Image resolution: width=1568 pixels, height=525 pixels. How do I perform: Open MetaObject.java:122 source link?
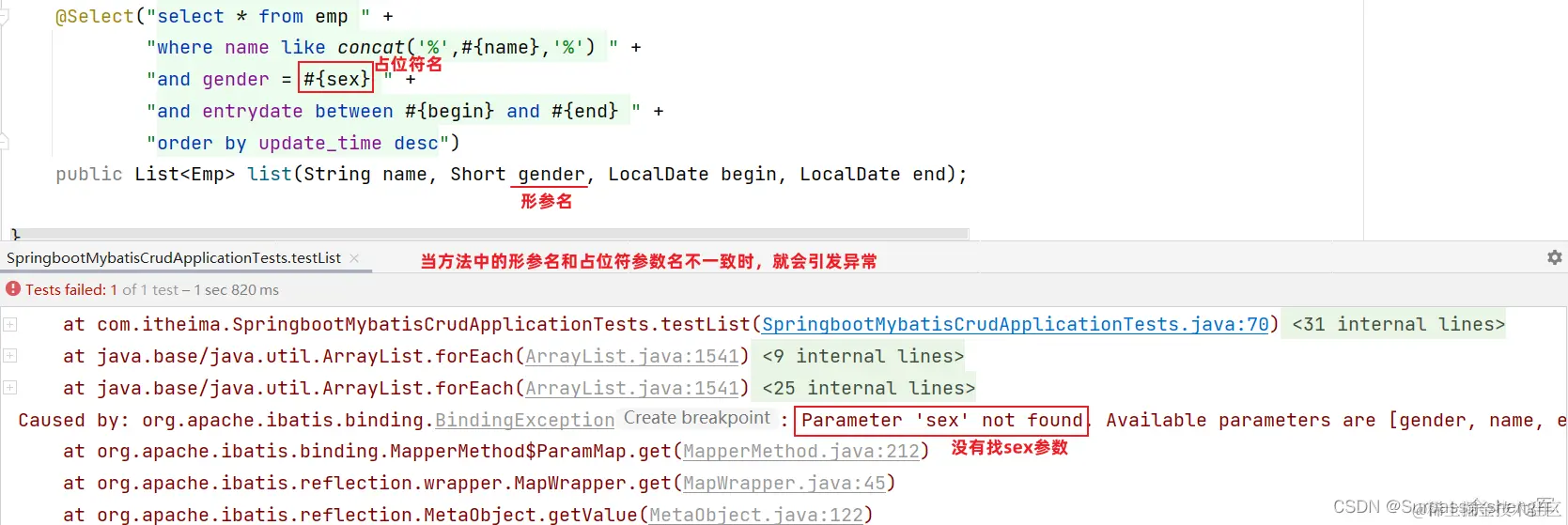[756, 515]
